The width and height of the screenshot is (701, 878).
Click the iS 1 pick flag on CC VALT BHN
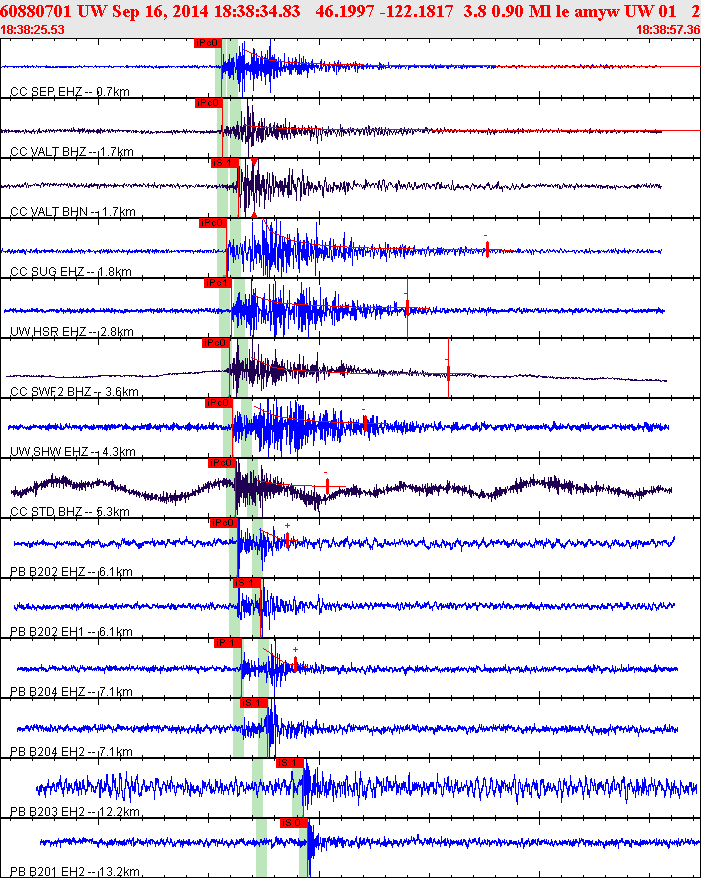pos(225,163)
